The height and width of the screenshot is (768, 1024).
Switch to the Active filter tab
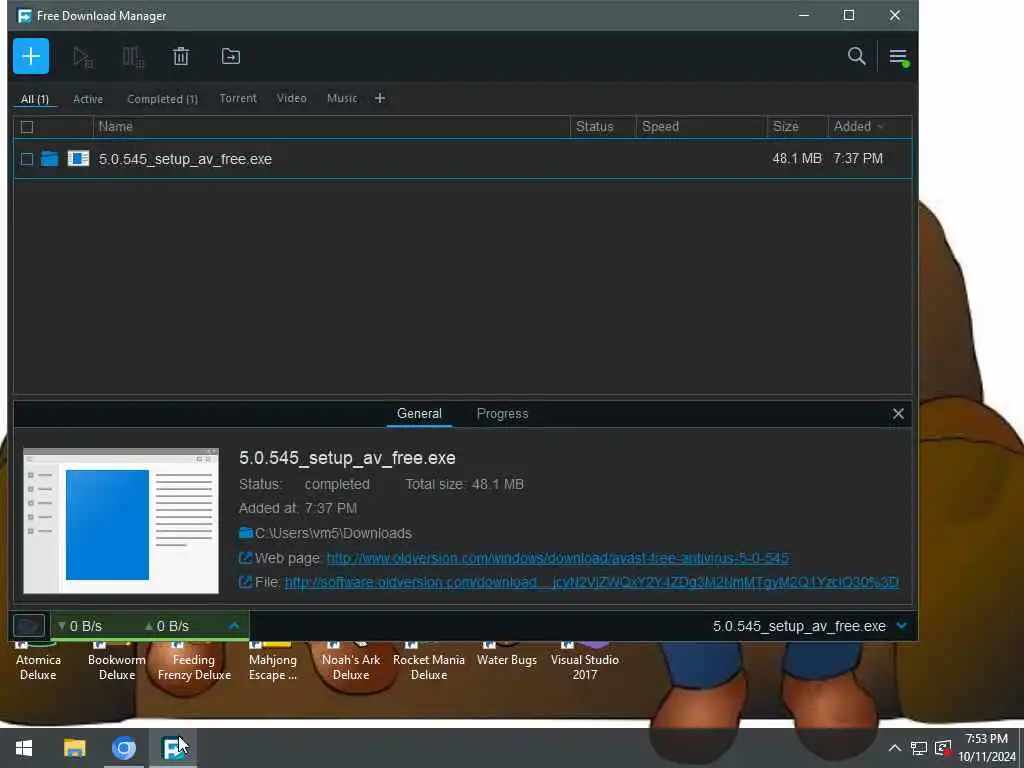[88, 99]
